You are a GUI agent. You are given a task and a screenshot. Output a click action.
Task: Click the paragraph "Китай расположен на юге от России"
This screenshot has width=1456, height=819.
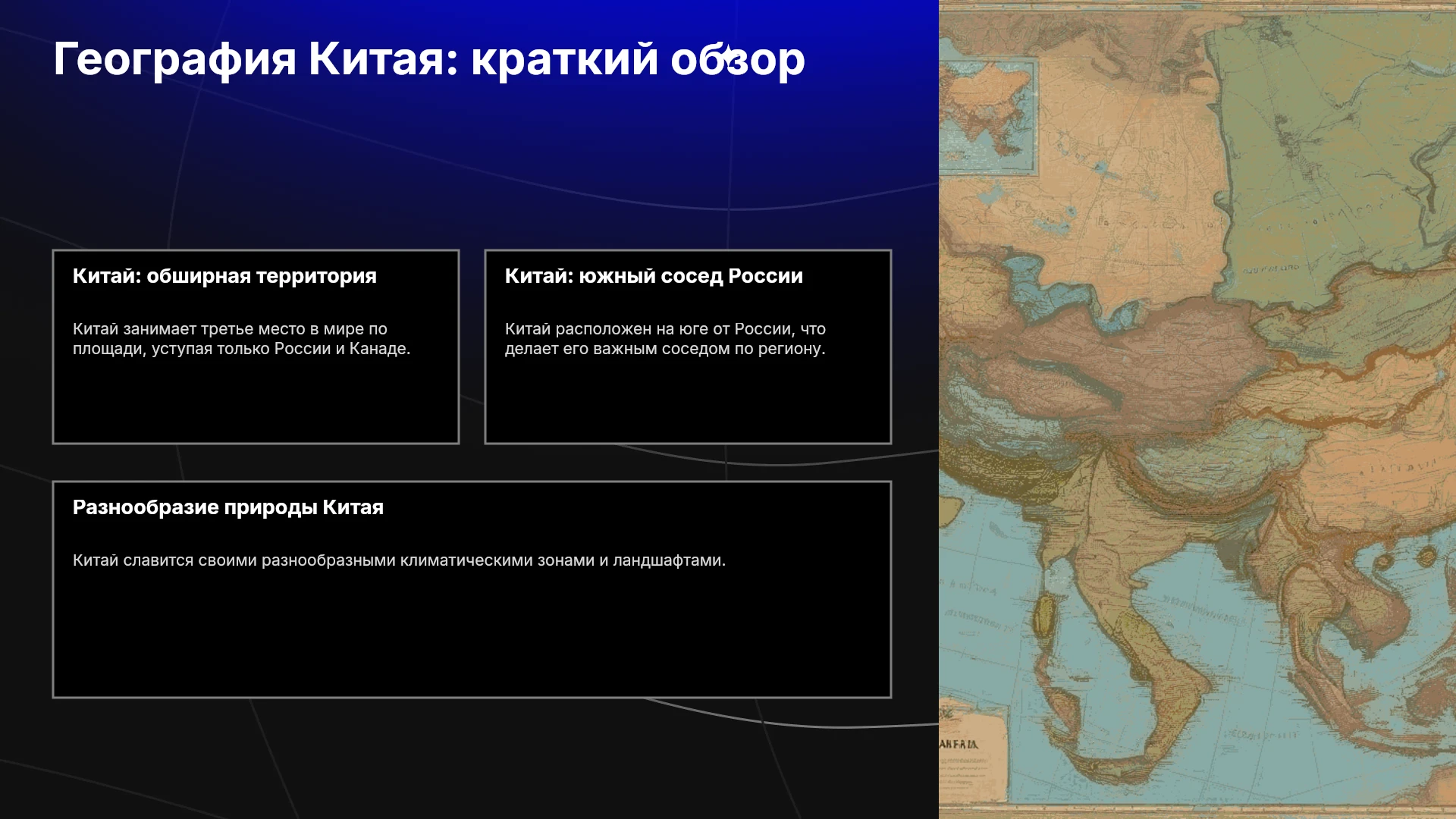(665, 339)
